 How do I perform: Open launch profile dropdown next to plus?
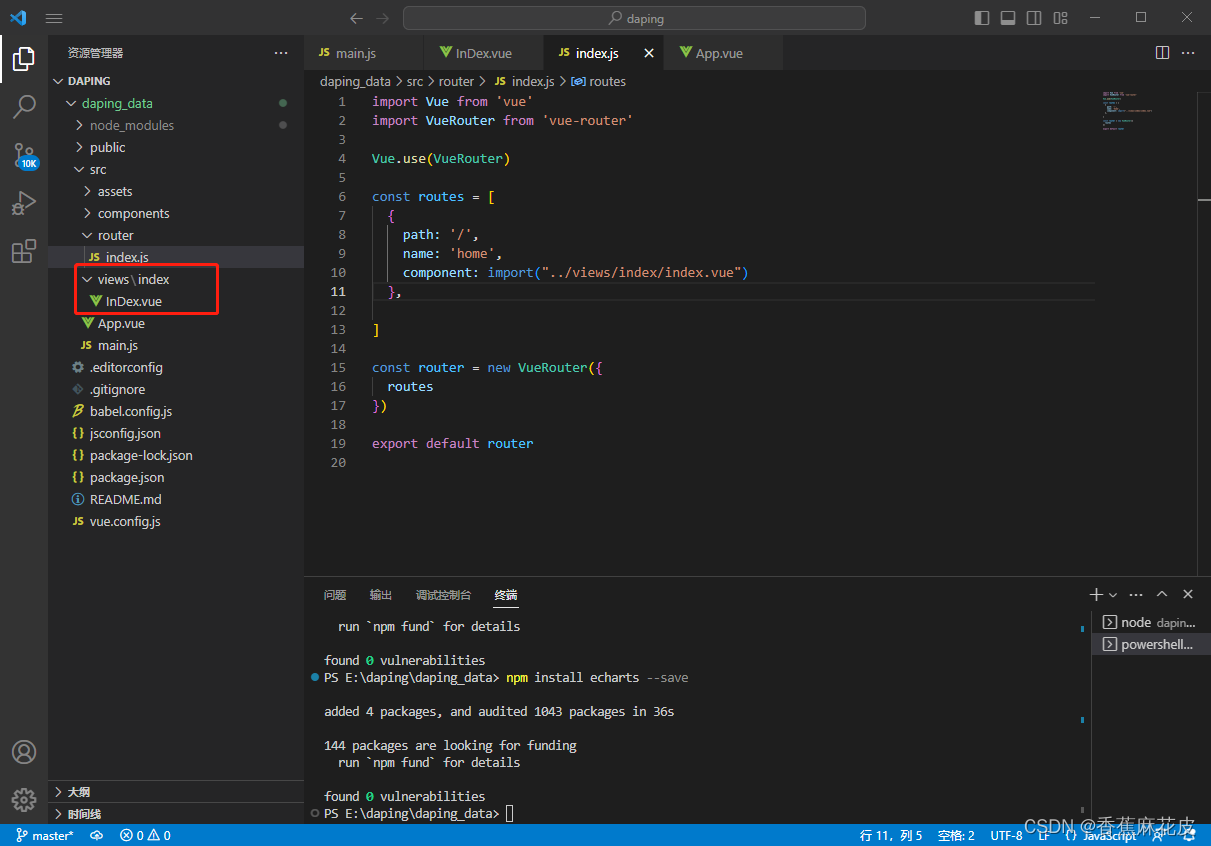click(1113, 595)
